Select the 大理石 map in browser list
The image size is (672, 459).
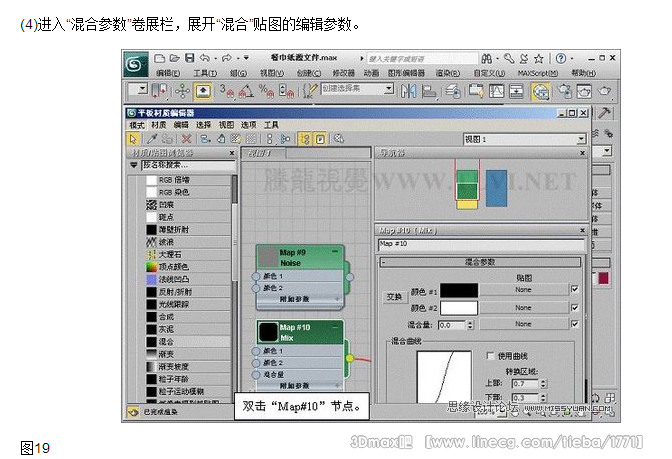189,255
